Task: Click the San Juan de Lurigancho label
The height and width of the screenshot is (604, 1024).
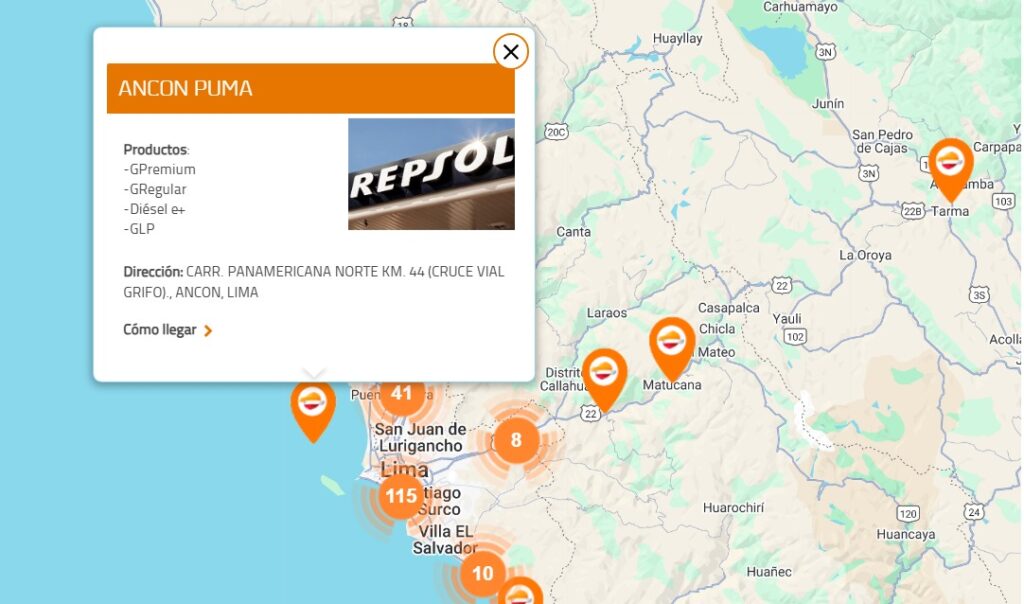Action: [x=421, y=437]
